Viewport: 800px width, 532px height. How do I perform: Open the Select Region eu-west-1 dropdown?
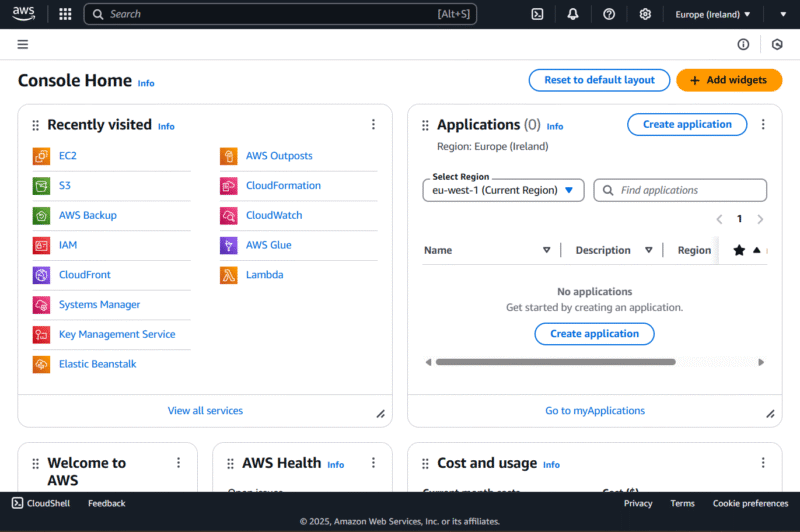503,190
